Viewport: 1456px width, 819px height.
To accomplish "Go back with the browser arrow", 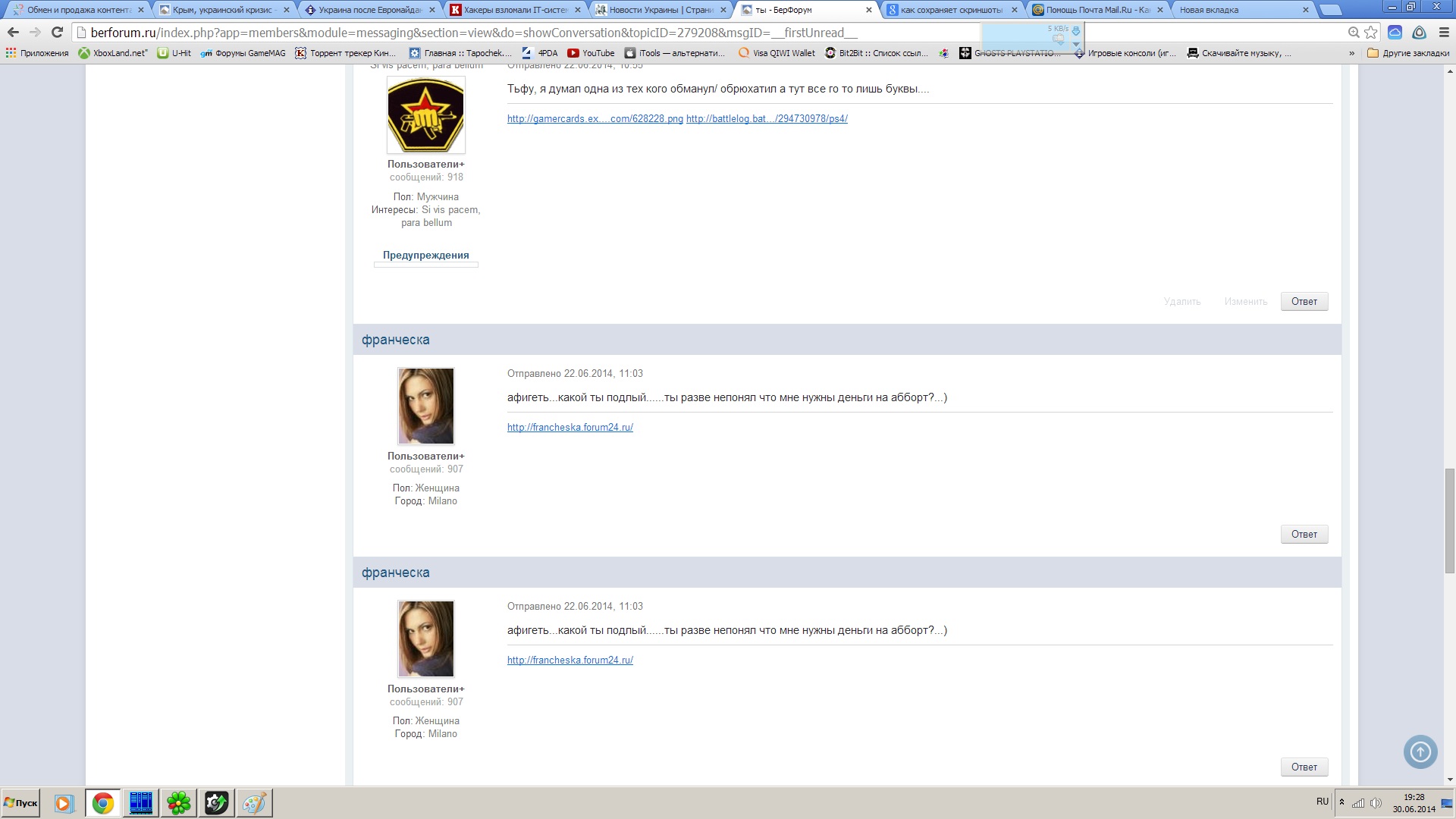I will (13, 33).
